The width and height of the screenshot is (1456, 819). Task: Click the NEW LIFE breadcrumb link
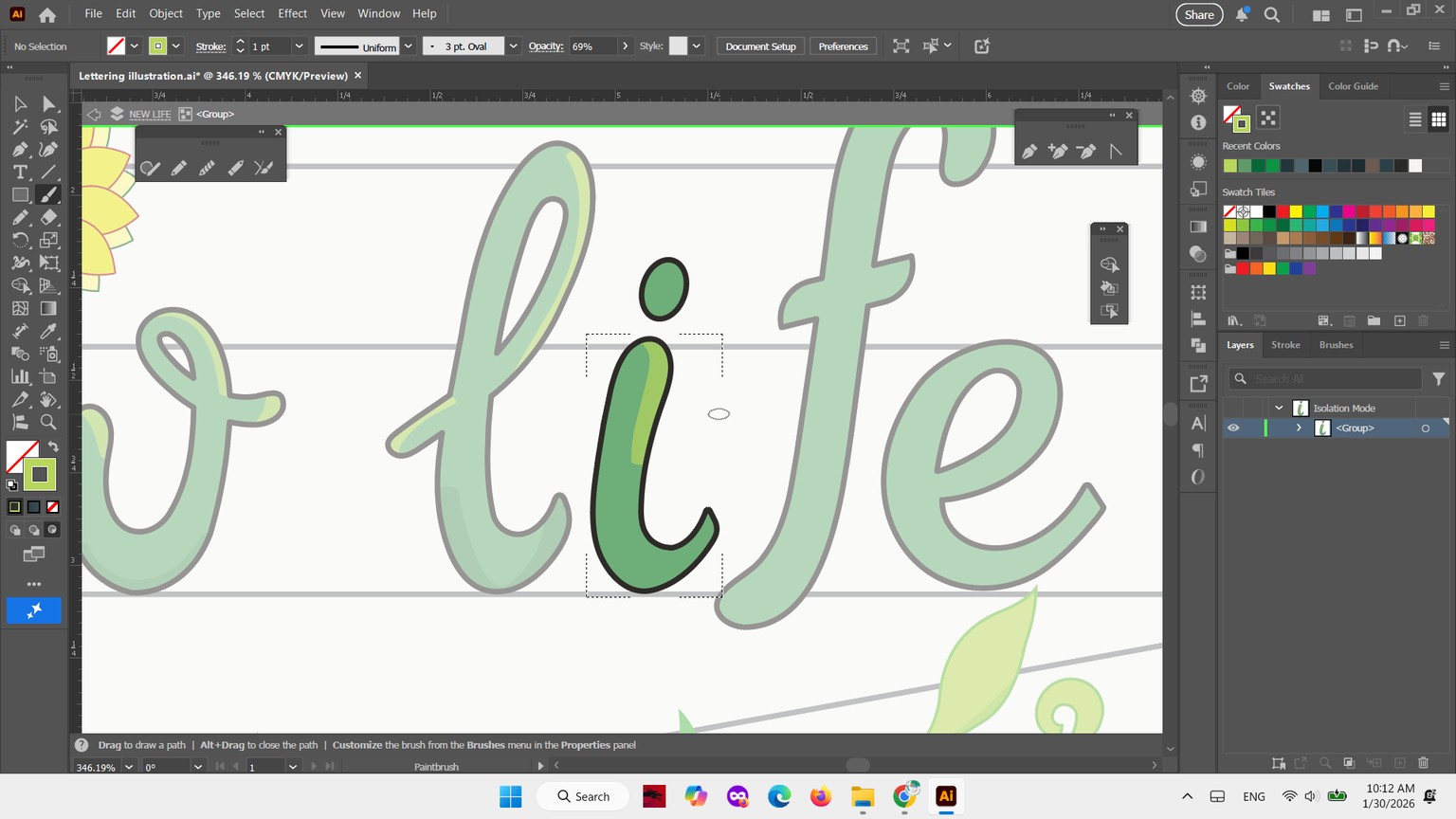pos(150,114)
